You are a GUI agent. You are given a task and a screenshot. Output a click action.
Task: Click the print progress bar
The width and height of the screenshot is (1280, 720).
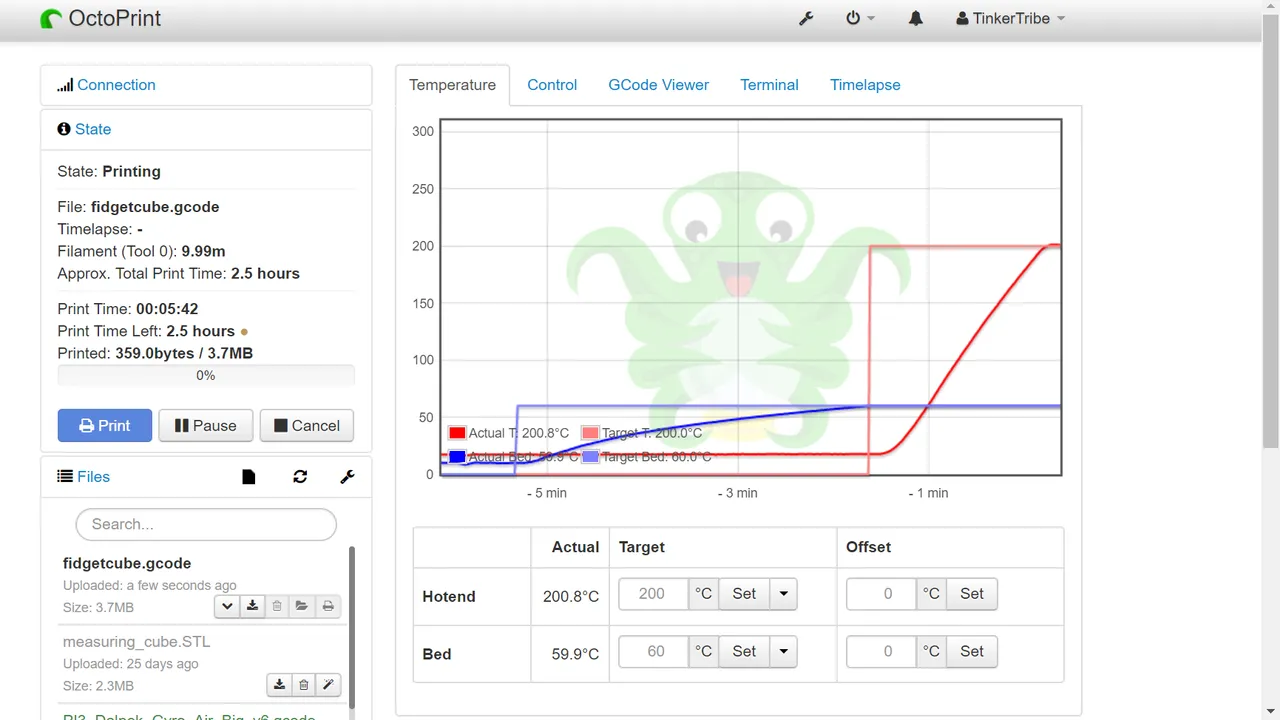[x=206, y=376]
